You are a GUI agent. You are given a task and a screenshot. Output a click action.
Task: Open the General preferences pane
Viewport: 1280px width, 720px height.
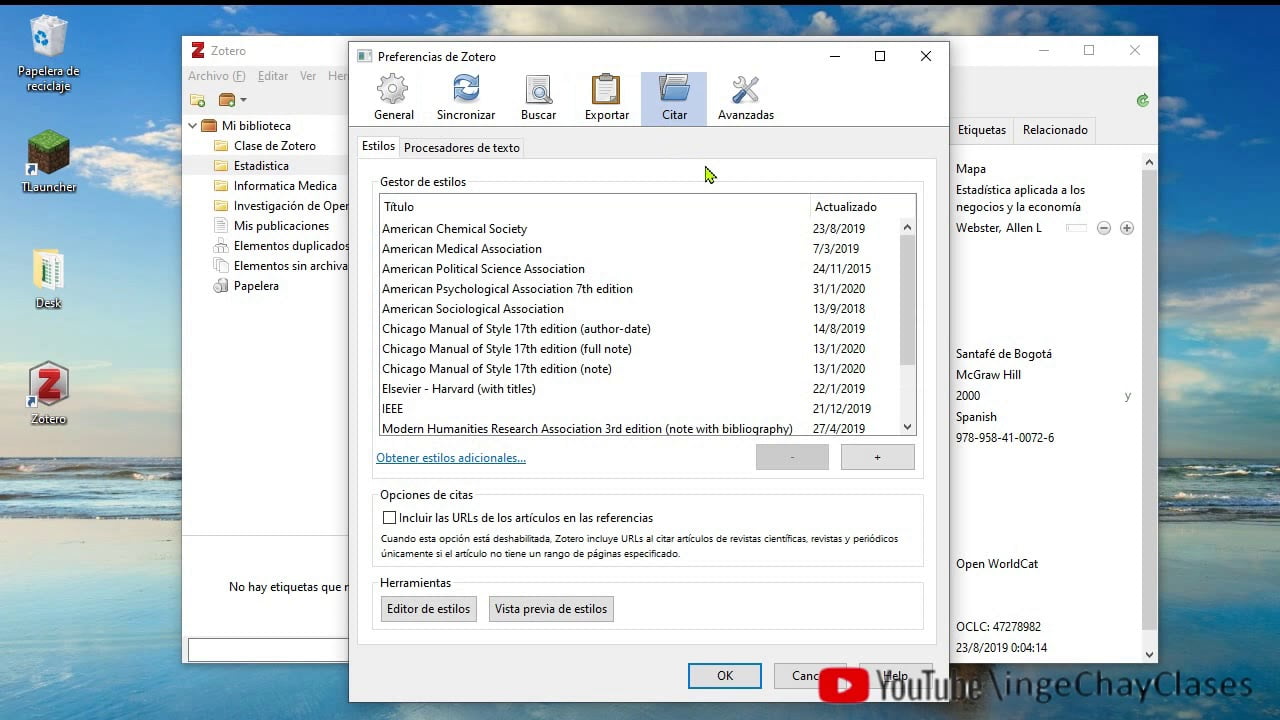[393, 98]
